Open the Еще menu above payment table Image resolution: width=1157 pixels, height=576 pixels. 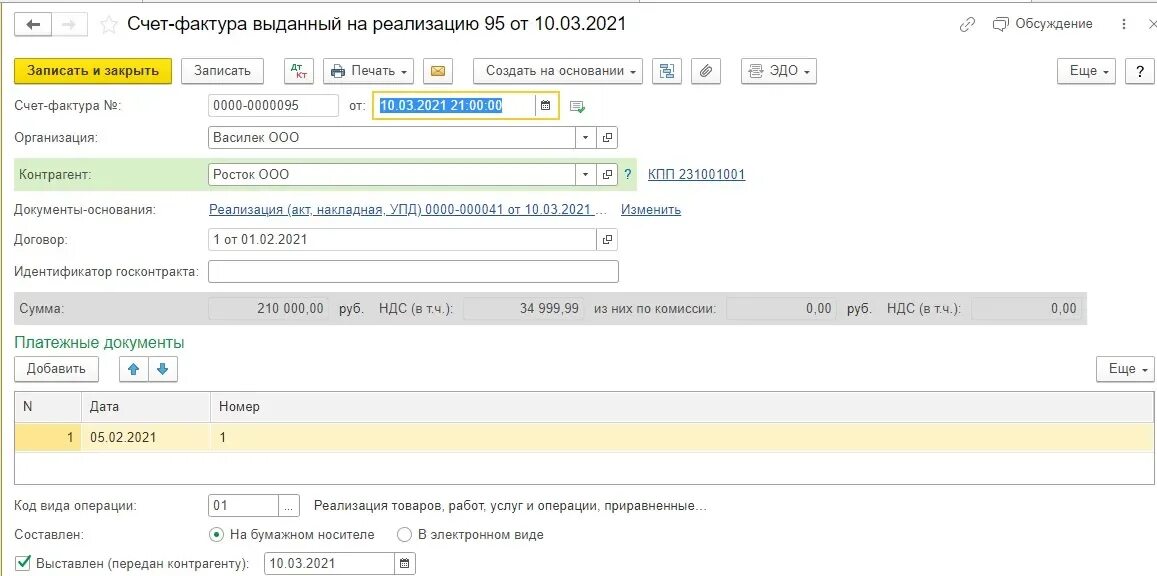pos(1124,368)
